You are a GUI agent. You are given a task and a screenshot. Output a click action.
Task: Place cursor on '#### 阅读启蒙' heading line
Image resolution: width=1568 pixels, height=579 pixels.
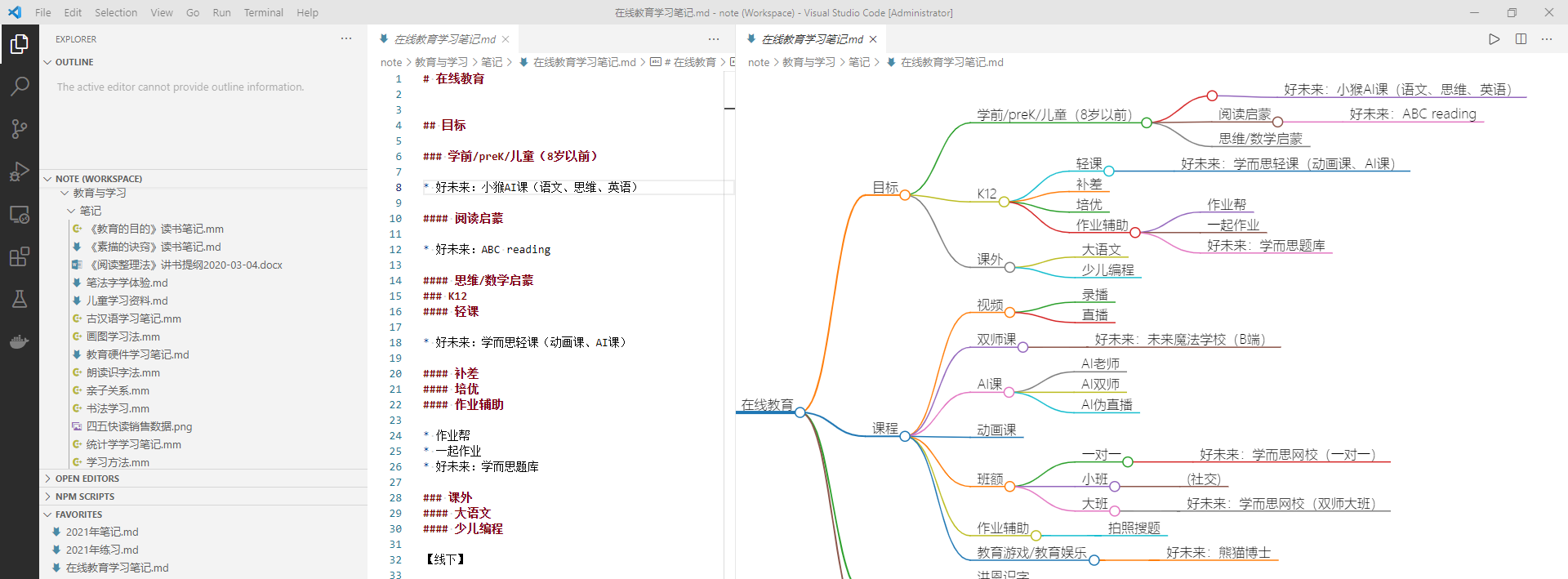pyautogui.click(x=463, y=218)
